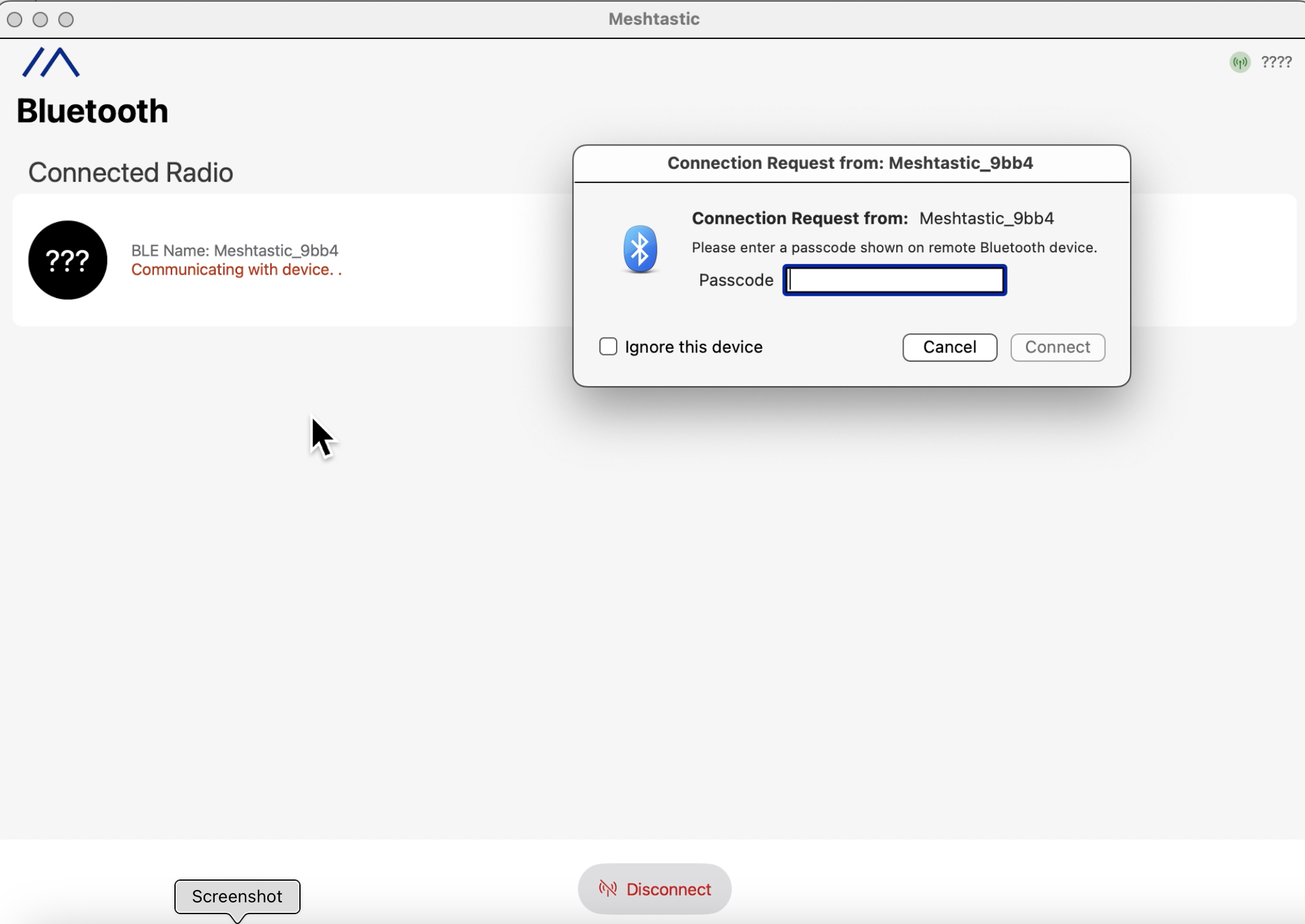Enable the Ignore this device checkbox
Image resolution: width=1305 pixels, height=924 pixels.
pyautogui.click(x=608, y=346)
